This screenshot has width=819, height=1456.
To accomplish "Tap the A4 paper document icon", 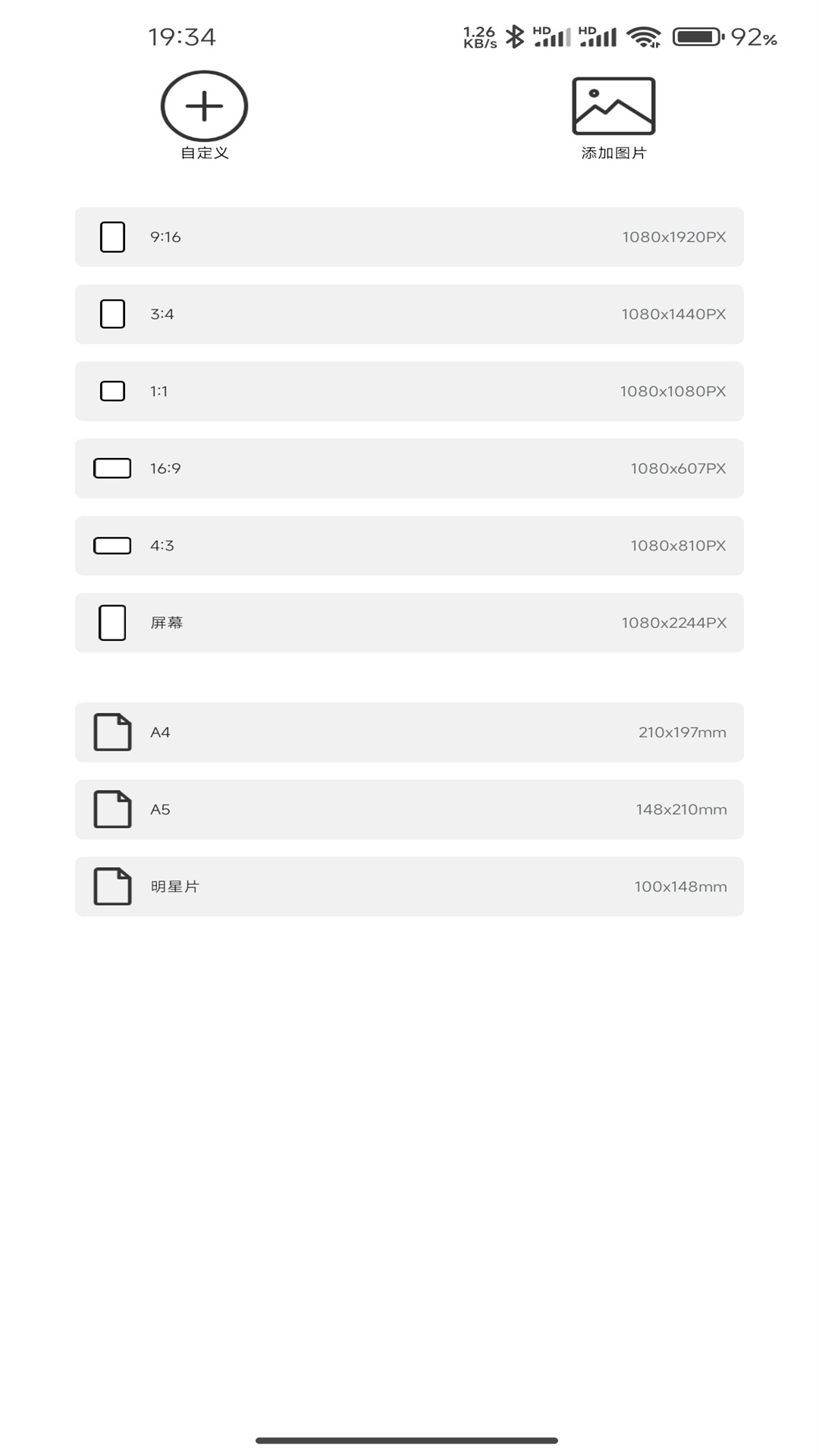I will [x=112, y=733].
